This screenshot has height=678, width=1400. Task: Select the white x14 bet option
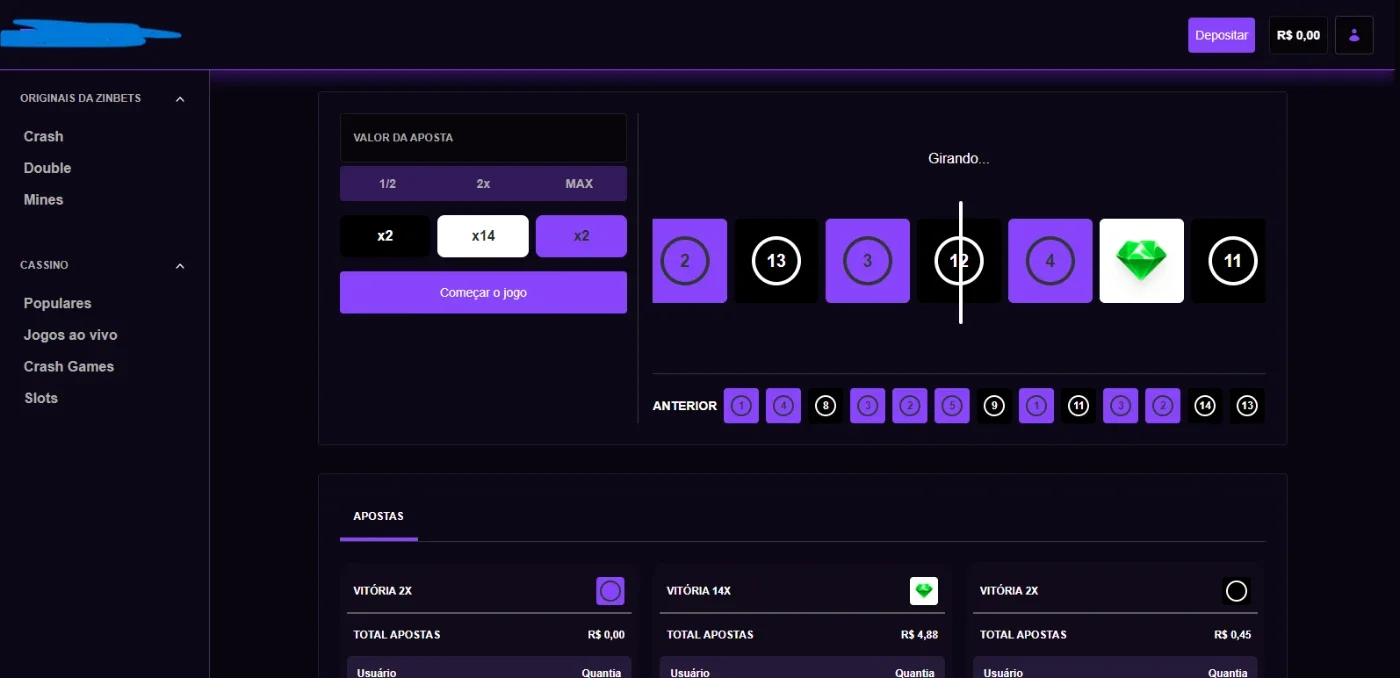(x=483, y=236)
